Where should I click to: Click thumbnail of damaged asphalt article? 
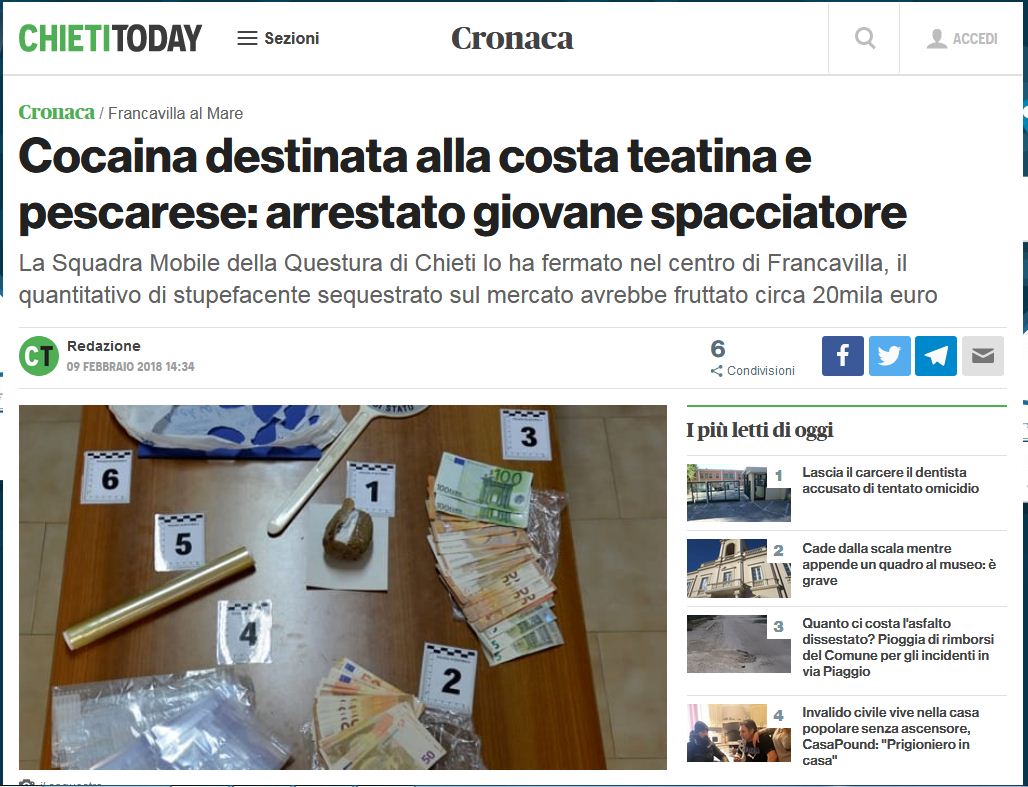click(x=739, y=644)
